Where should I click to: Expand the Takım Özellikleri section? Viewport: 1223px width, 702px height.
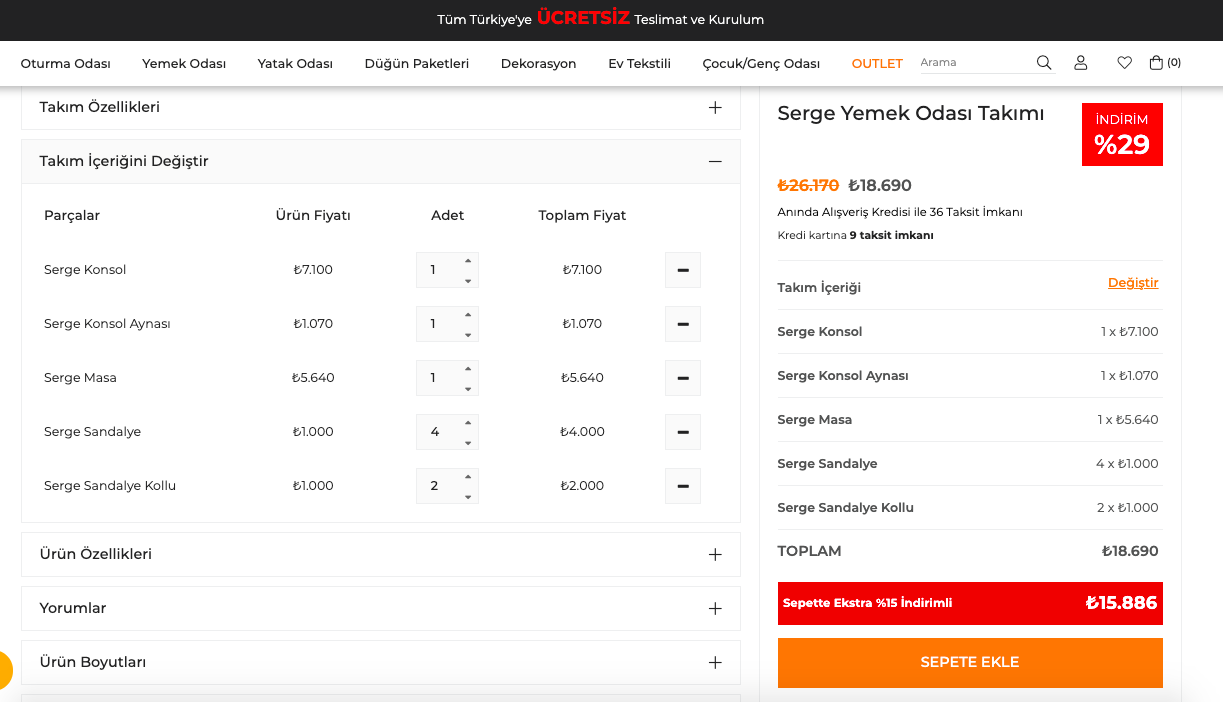click(x=381, y=107)
